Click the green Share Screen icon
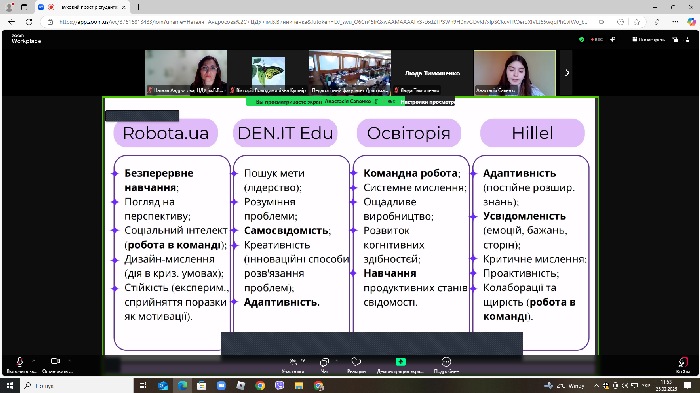The width and height of the screenshot is (700, 393). coord(400,361)
